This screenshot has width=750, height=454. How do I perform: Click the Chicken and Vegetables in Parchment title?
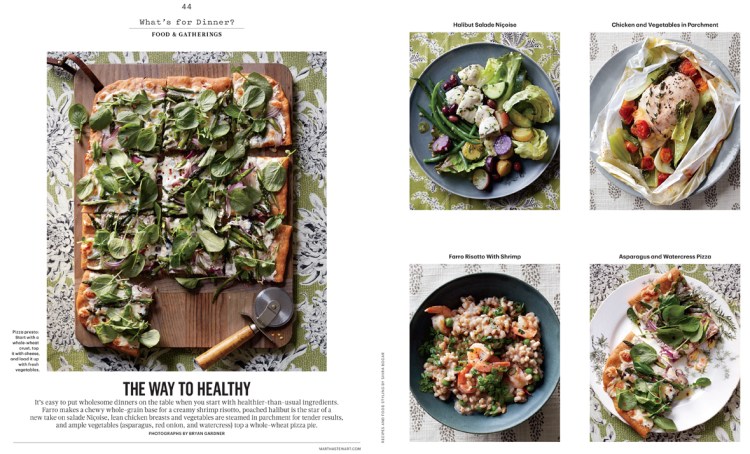pos(665,24)
